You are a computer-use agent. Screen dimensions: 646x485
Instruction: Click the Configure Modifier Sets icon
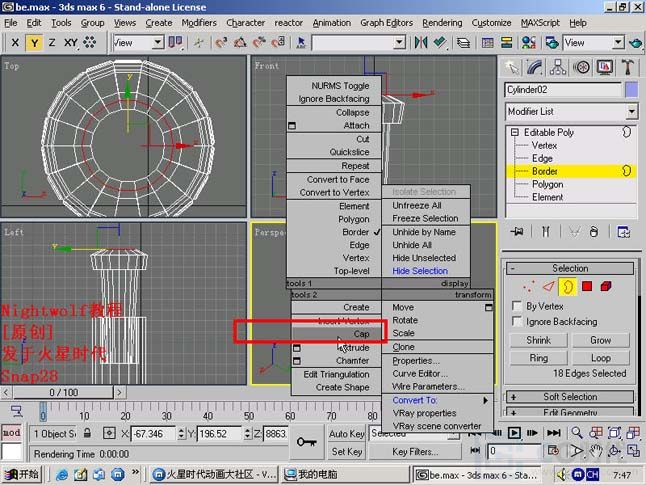(x=623, y=232)
